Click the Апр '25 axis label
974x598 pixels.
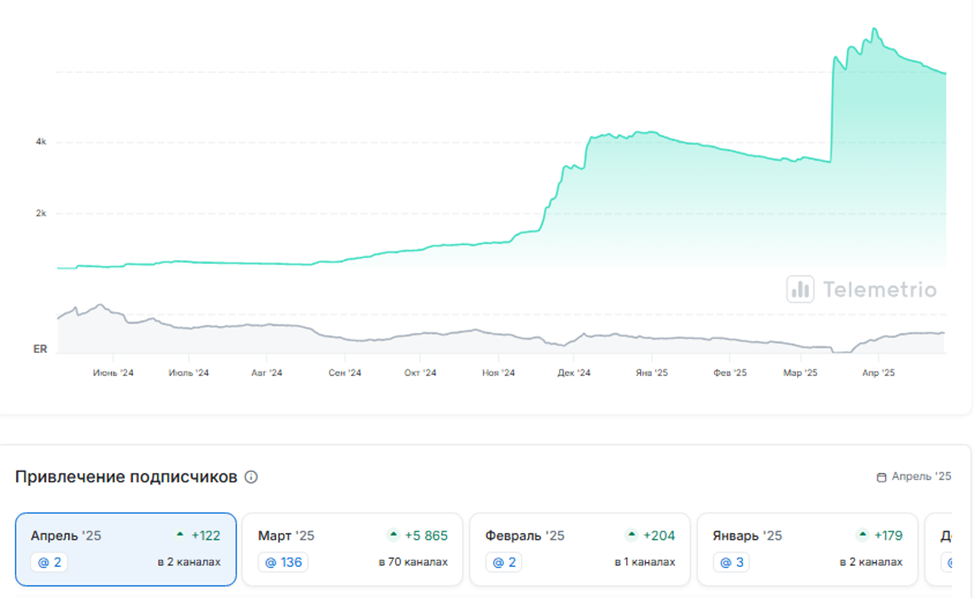coord(878,373)
